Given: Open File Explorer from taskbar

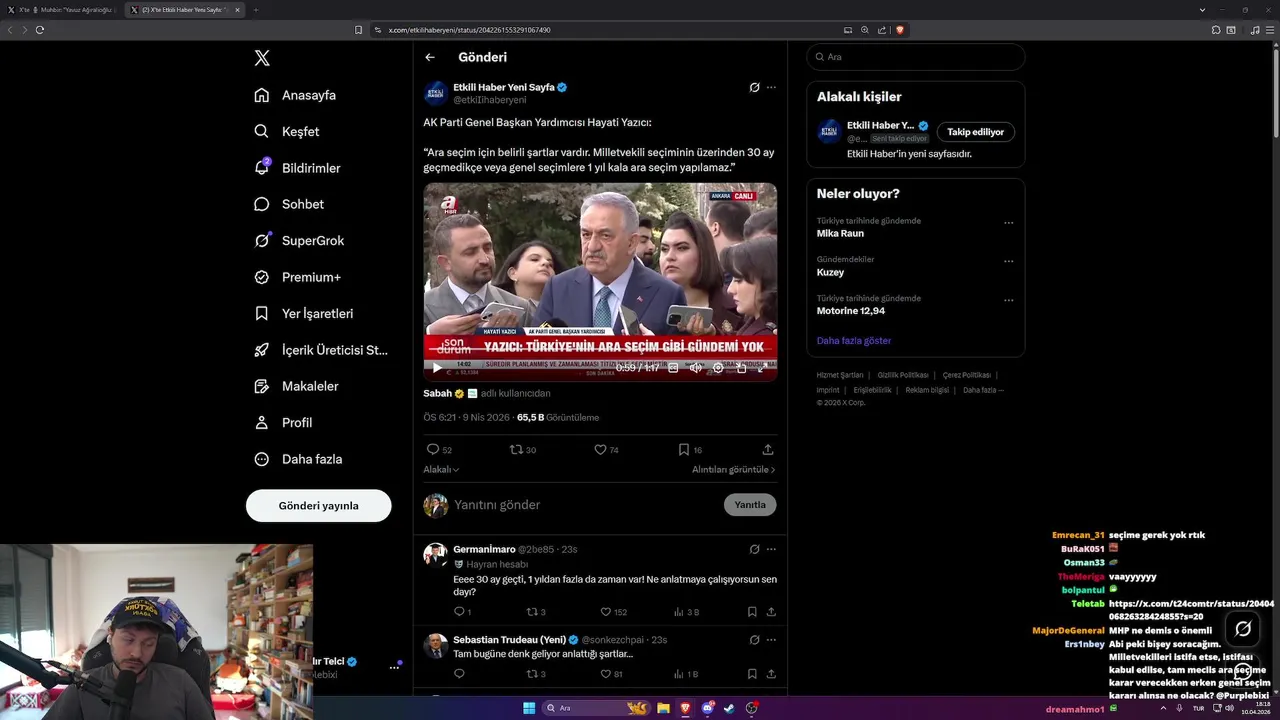Looking at the screenshot, I should coord(663,708).
